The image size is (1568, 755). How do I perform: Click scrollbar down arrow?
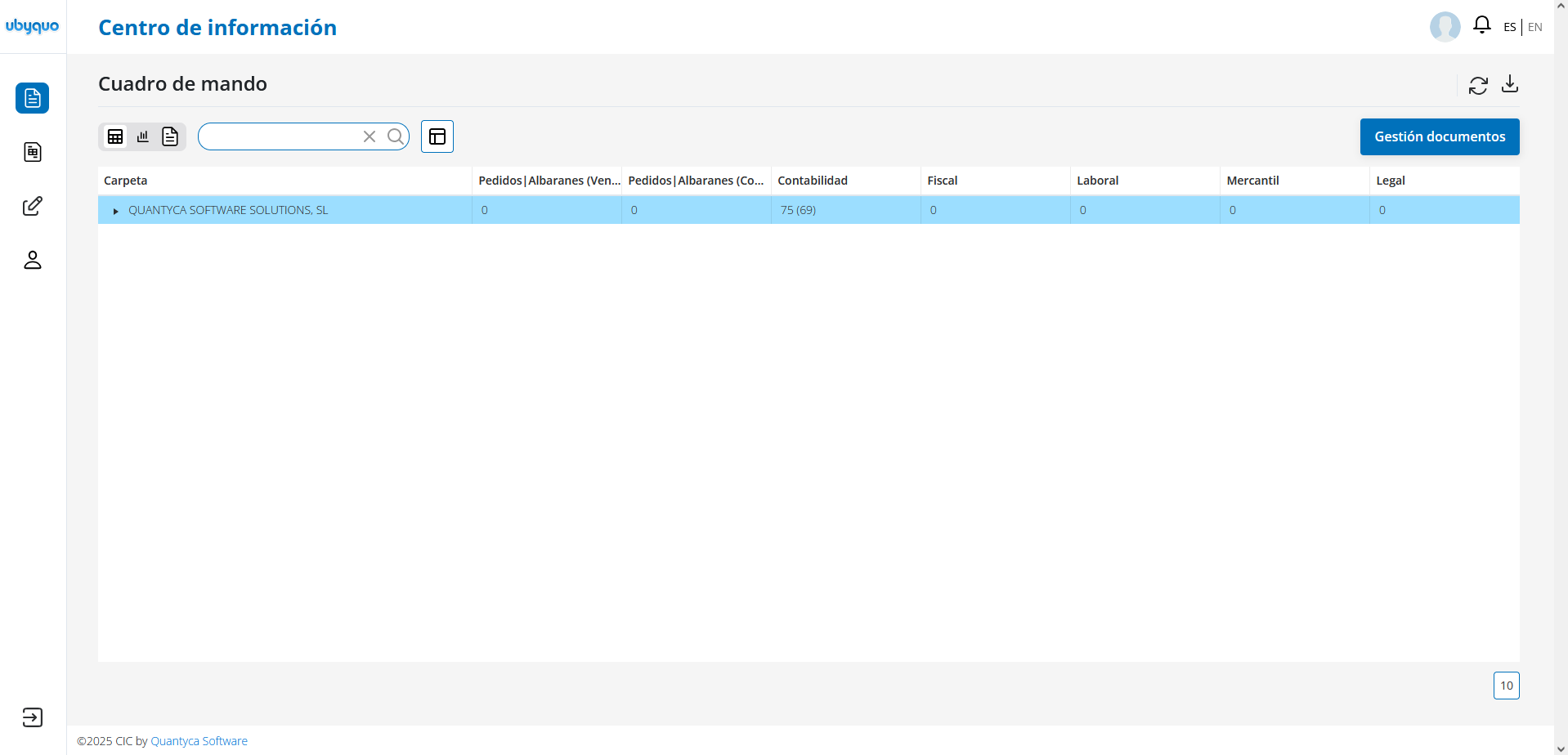(1561, 748)
